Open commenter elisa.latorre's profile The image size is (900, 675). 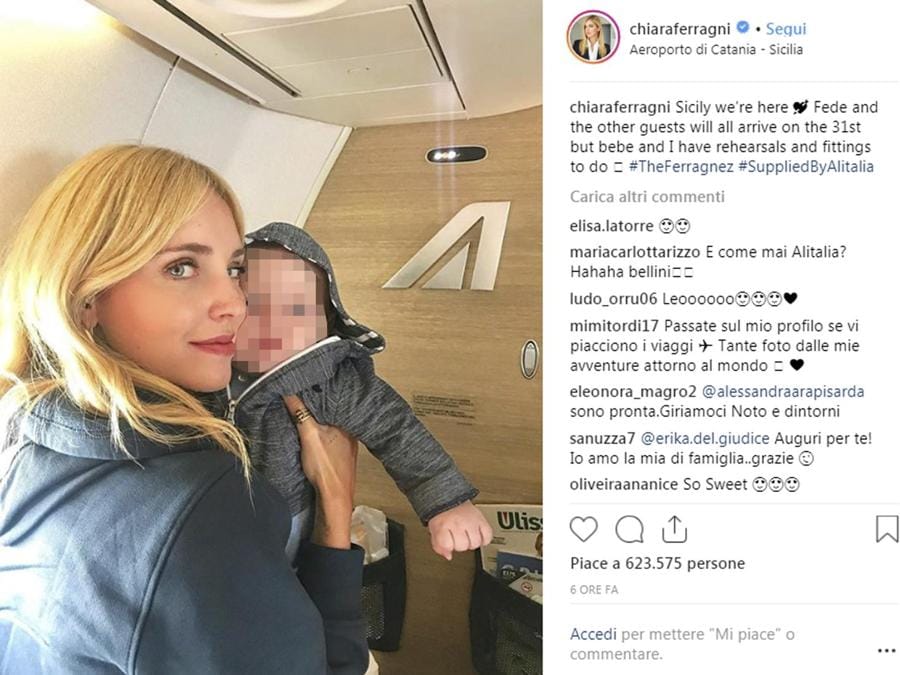(x=611, y=226)
